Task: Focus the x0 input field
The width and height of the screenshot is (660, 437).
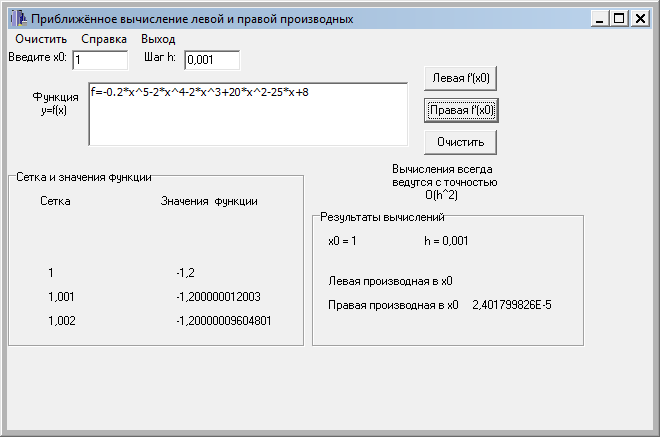Action: point(100,60)
